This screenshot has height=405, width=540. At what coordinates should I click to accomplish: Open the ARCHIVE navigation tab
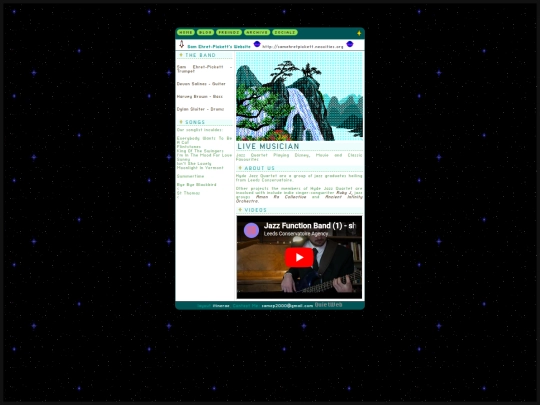tap(257, 32)
